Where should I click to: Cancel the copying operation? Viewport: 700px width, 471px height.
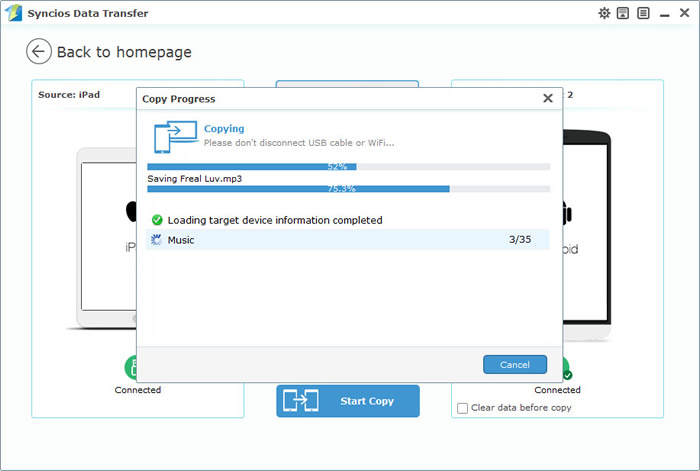[515, 364]
